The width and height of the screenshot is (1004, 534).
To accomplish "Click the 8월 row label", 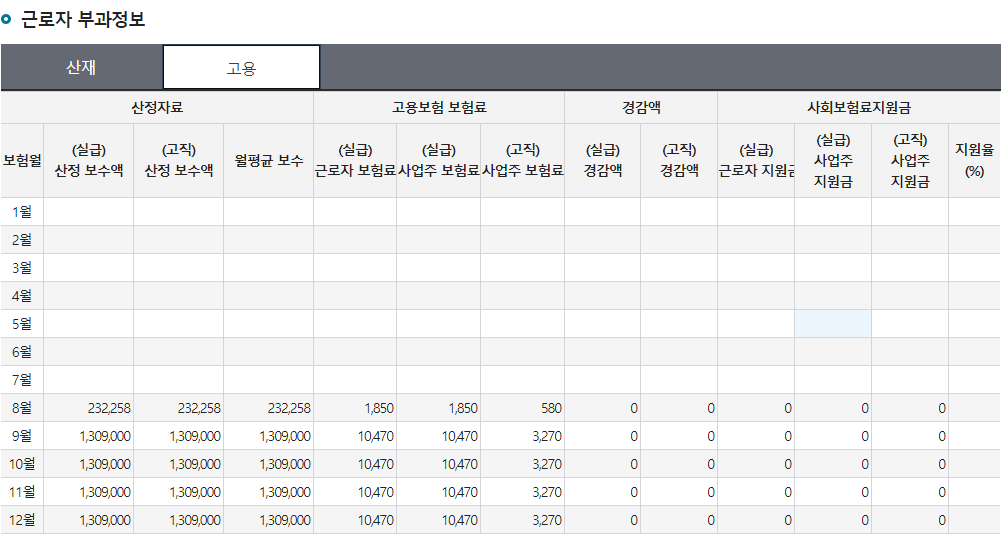I will 21,408.
